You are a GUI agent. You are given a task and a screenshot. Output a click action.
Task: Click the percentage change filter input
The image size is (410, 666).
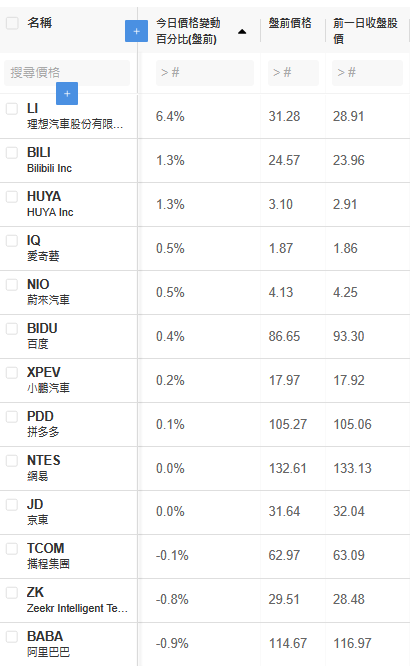point(205,73)
